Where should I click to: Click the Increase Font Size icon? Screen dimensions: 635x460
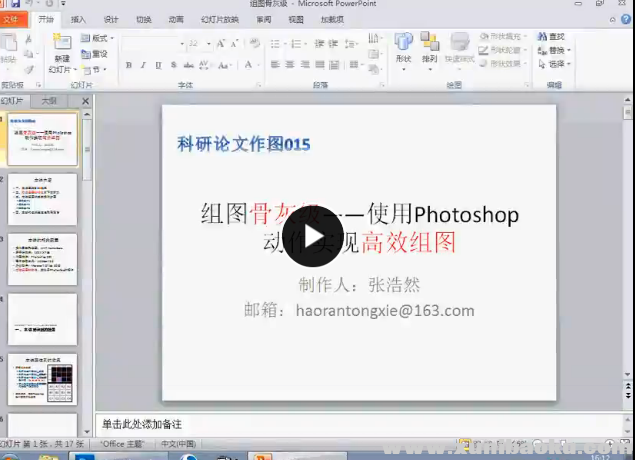pos(221,43)
